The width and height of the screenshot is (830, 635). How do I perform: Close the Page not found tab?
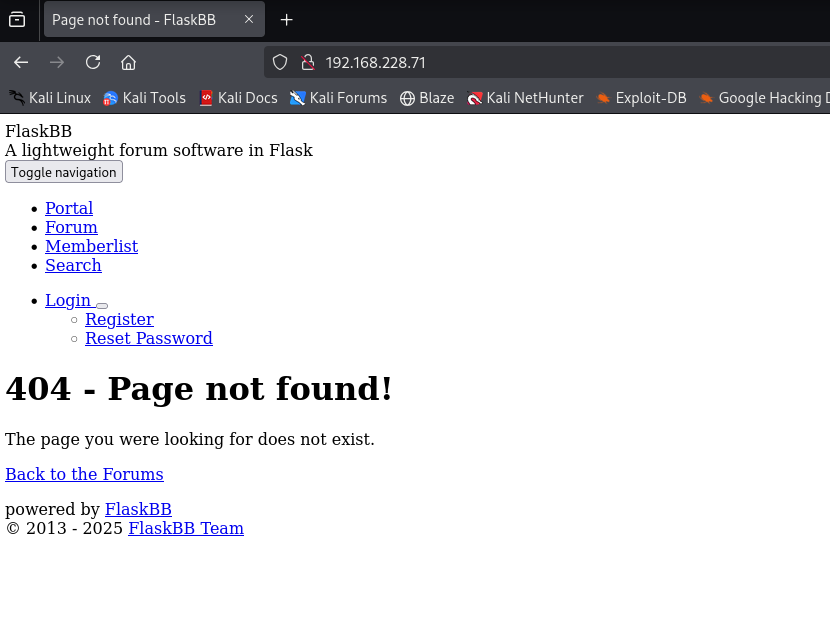coord(247,20)
